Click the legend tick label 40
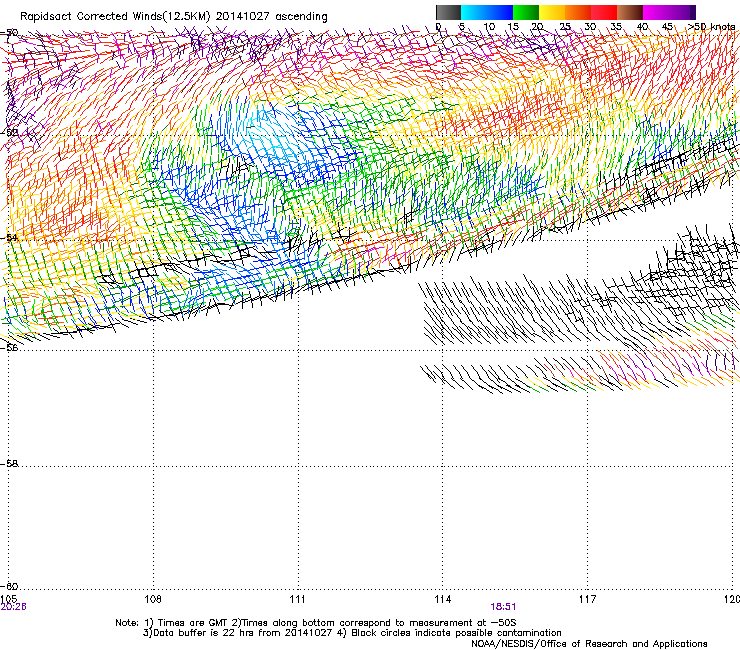Viewport: 740px width, 650px height. pyautogui.click(x=643, y=27)
